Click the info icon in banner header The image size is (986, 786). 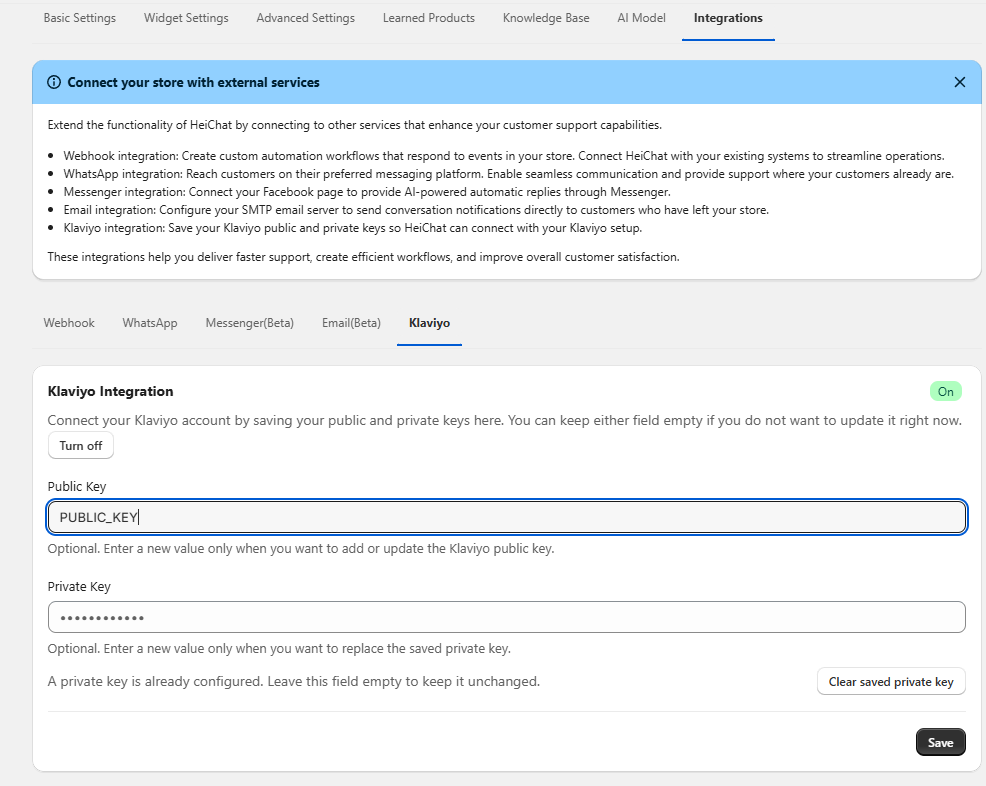click(x=54, y=82)
